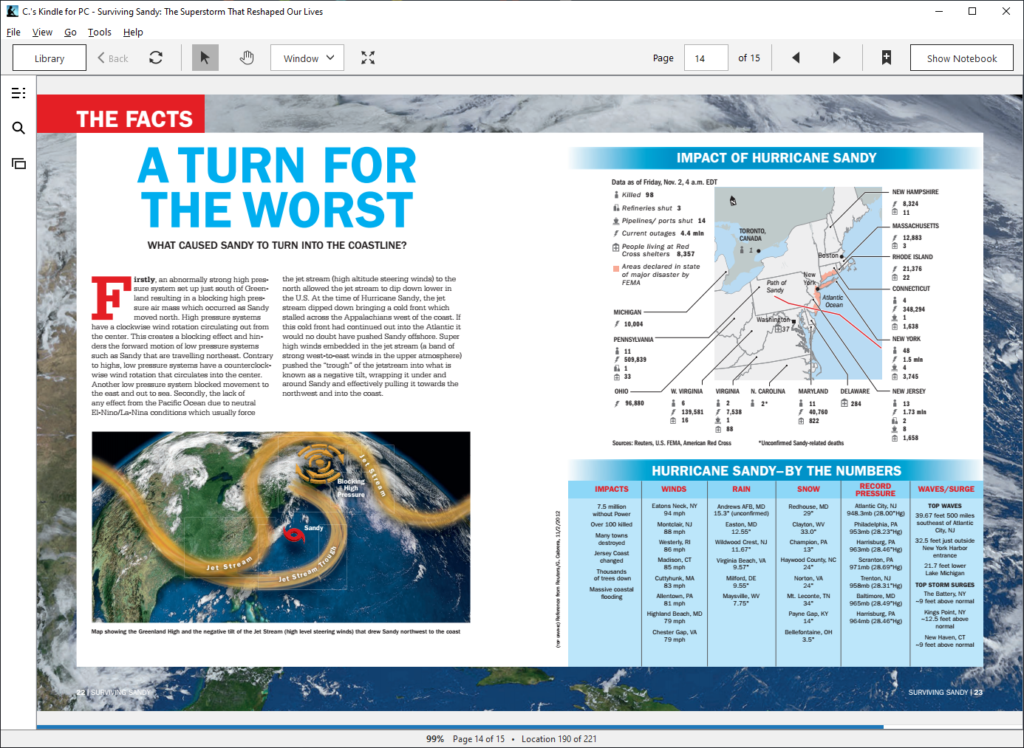The height and width of the screenshot is (748, 1024).
Task: Click the 'A TURN FOR THE WORST' headline
Action: click(x=277, y=187)
